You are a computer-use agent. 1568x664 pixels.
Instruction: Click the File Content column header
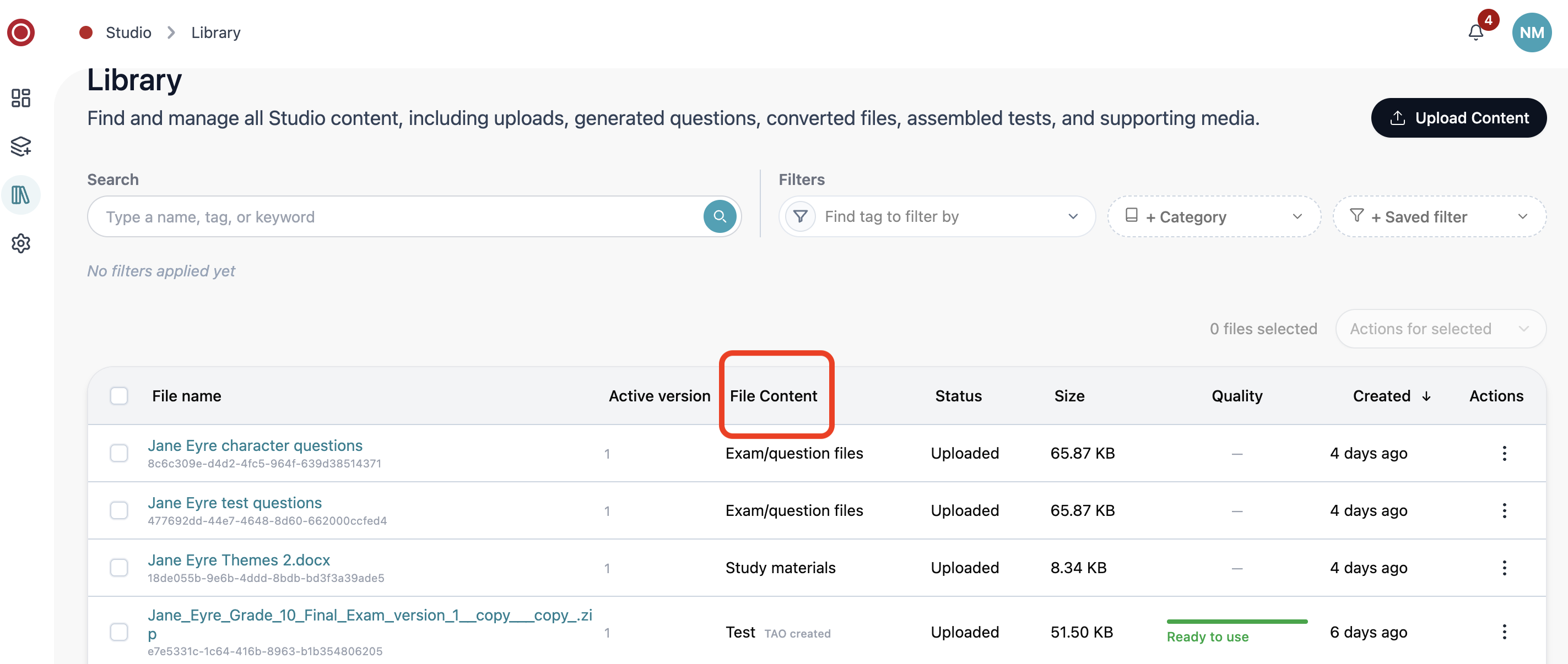pos(774,396)
